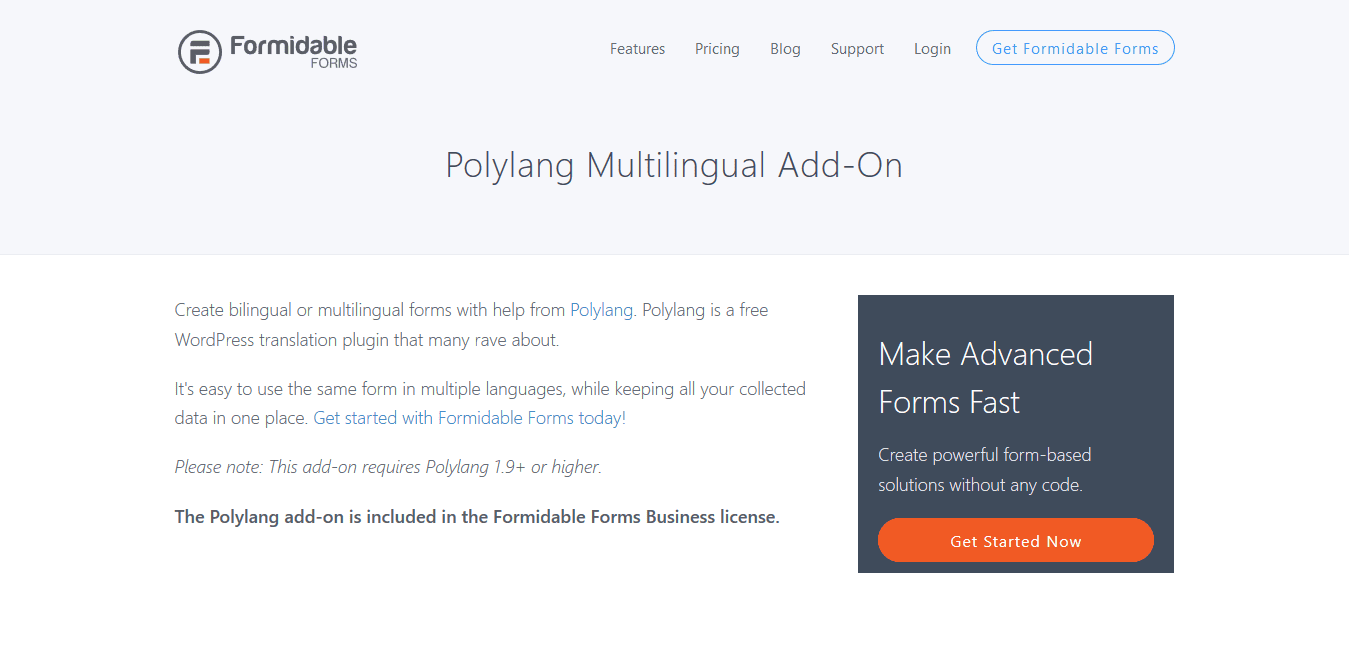
Task: Click the Polylang Multilingual Add-On page title
Action: coord(674,165)
